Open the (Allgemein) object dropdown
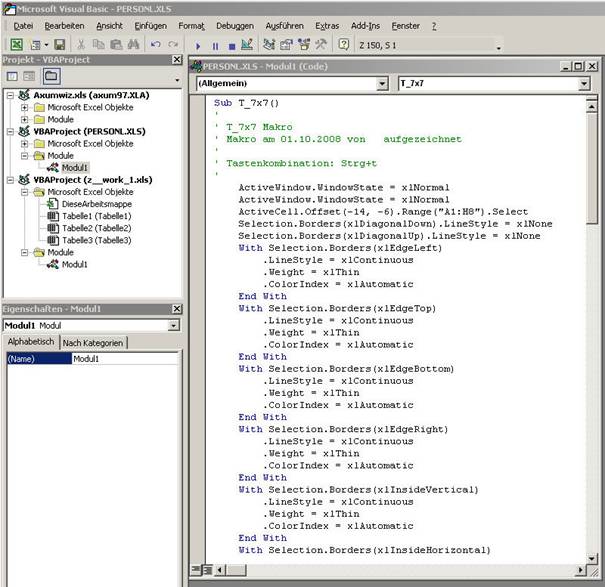 click(381, 84)
